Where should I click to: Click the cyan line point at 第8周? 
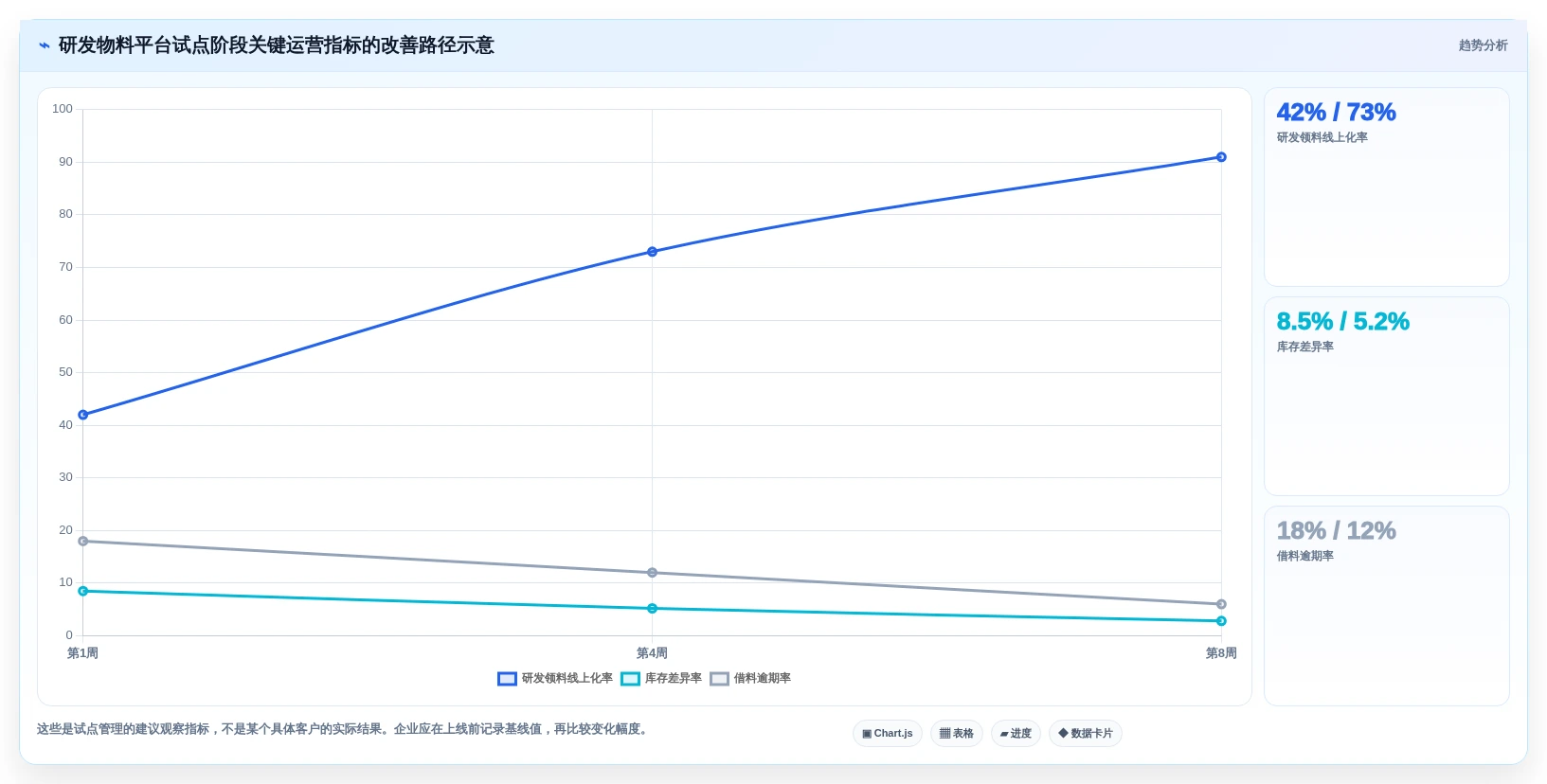tap(1221, 621)
